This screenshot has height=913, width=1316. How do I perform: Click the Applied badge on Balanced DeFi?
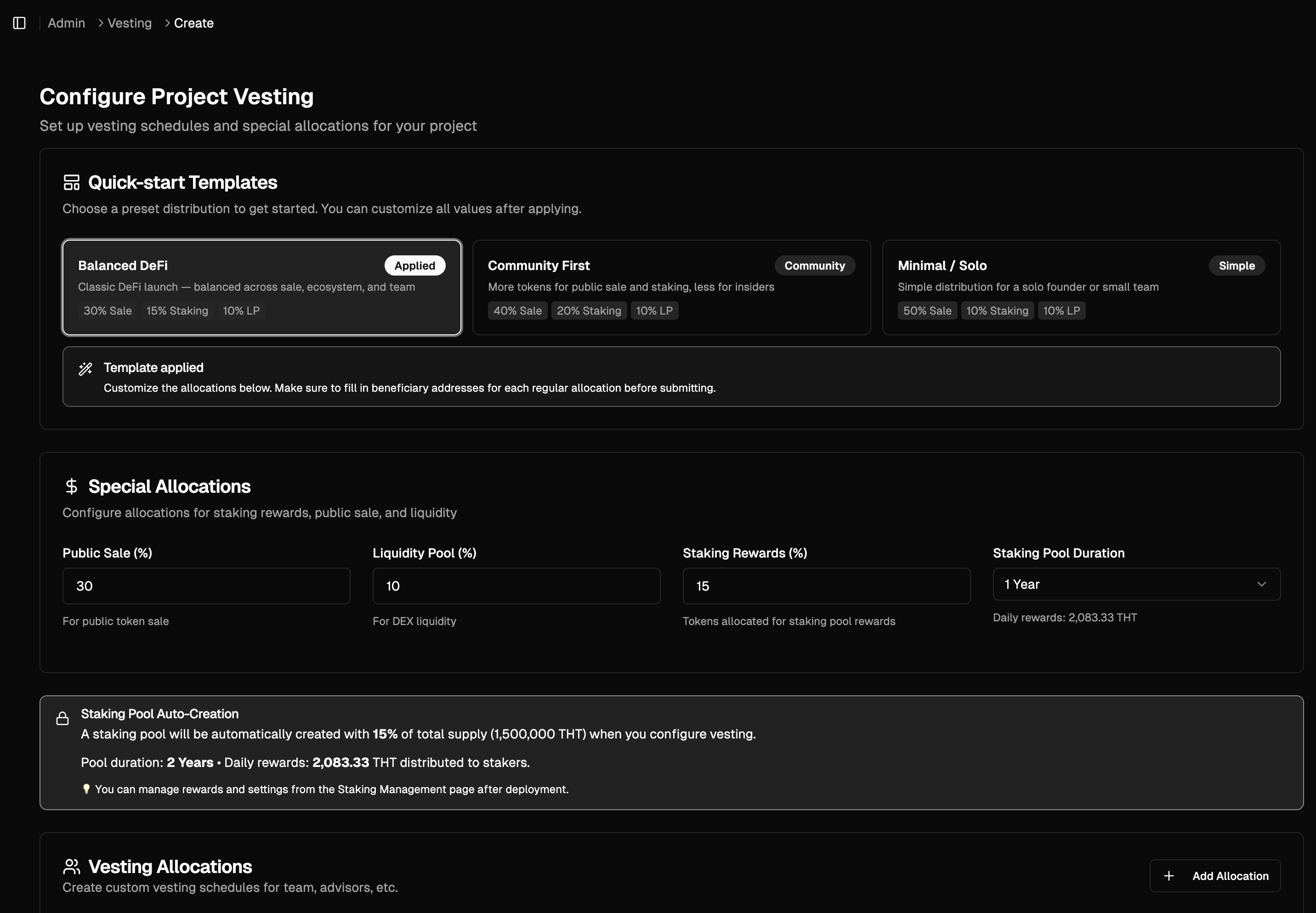click(414, 265)
